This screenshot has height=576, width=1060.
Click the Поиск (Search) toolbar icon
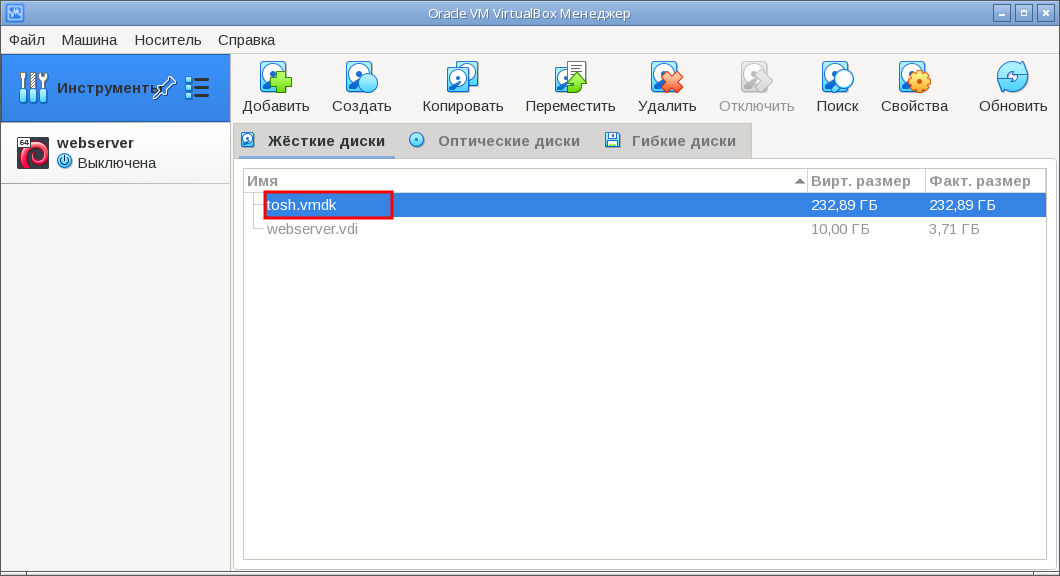[838, 78]
